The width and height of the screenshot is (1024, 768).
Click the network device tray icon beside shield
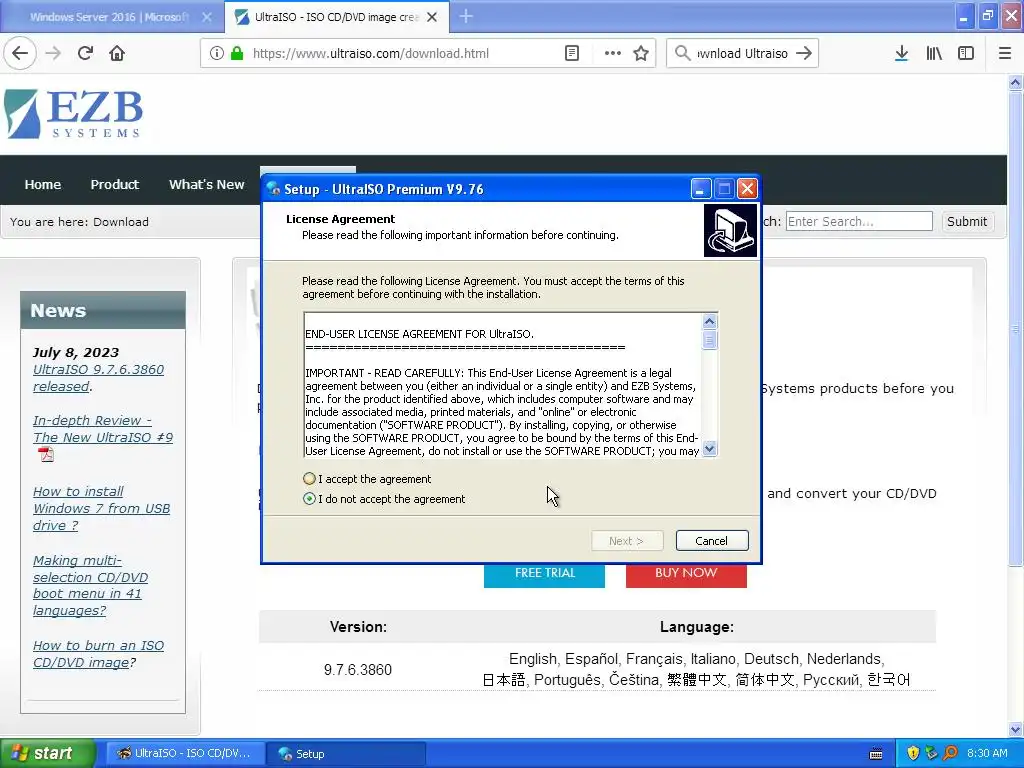pos(931,753)
